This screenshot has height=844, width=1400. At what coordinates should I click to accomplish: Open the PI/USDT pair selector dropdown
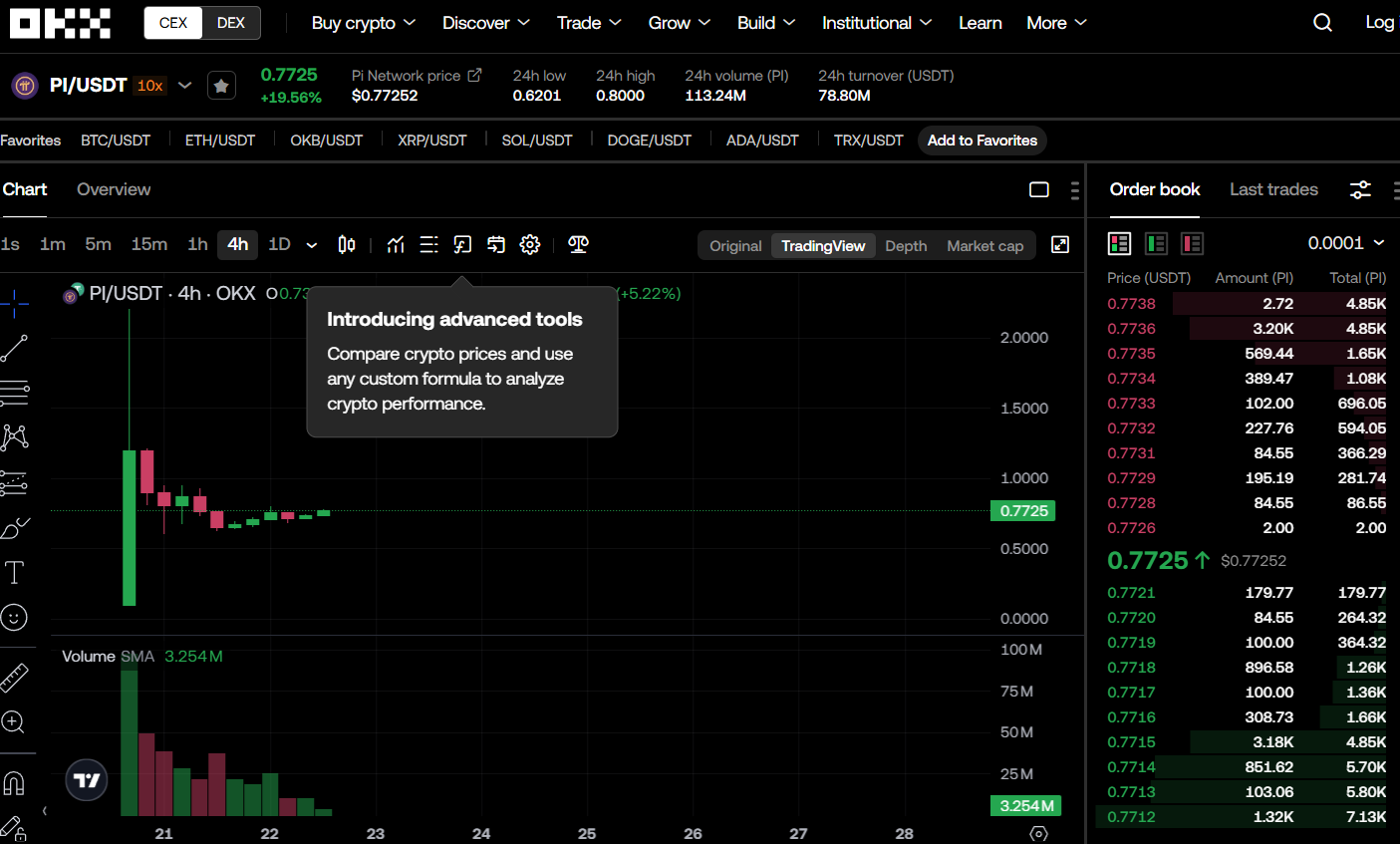(184, 86)
